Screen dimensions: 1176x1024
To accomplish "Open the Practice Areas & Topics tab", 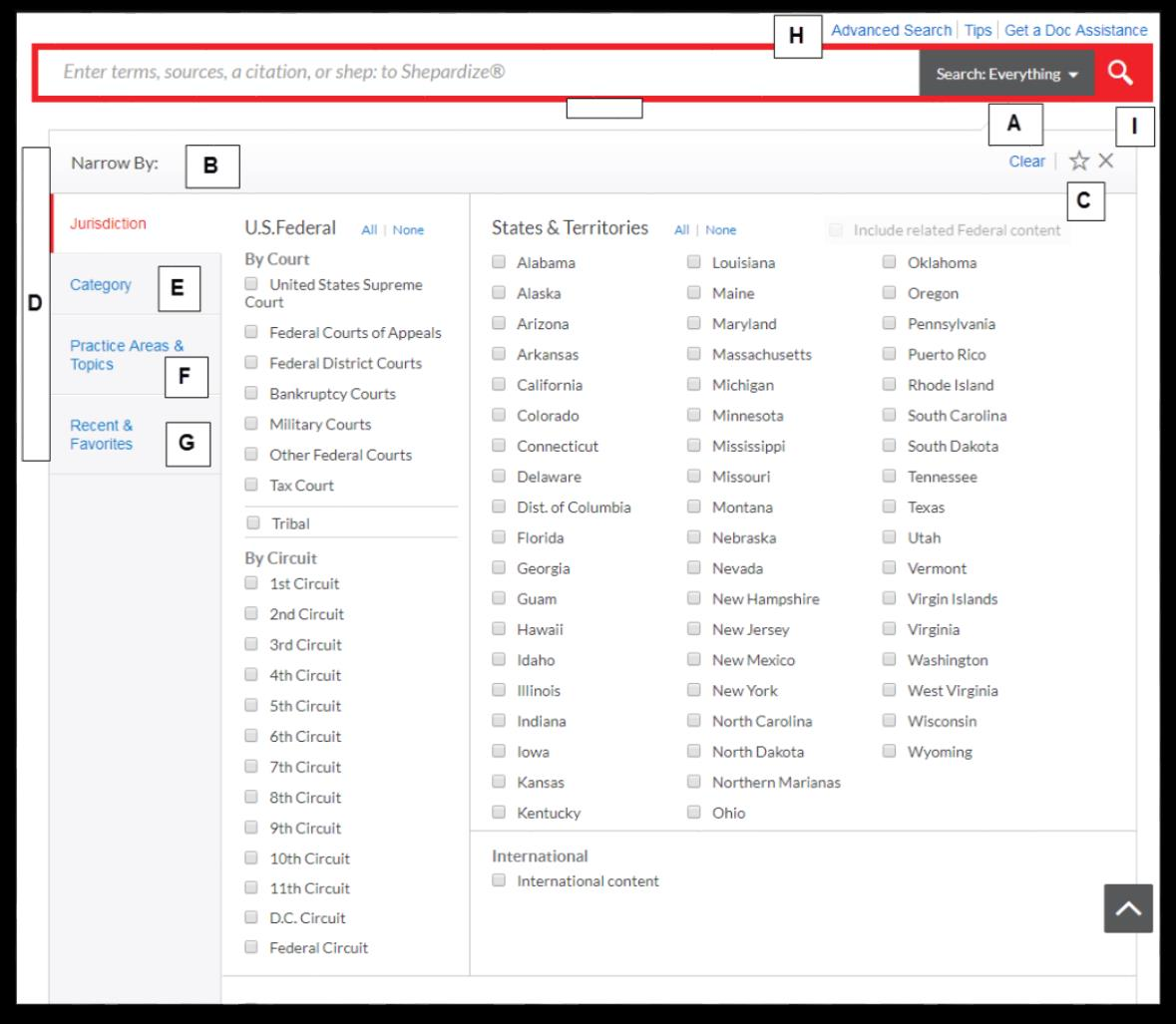I will [x=126, y=355].
